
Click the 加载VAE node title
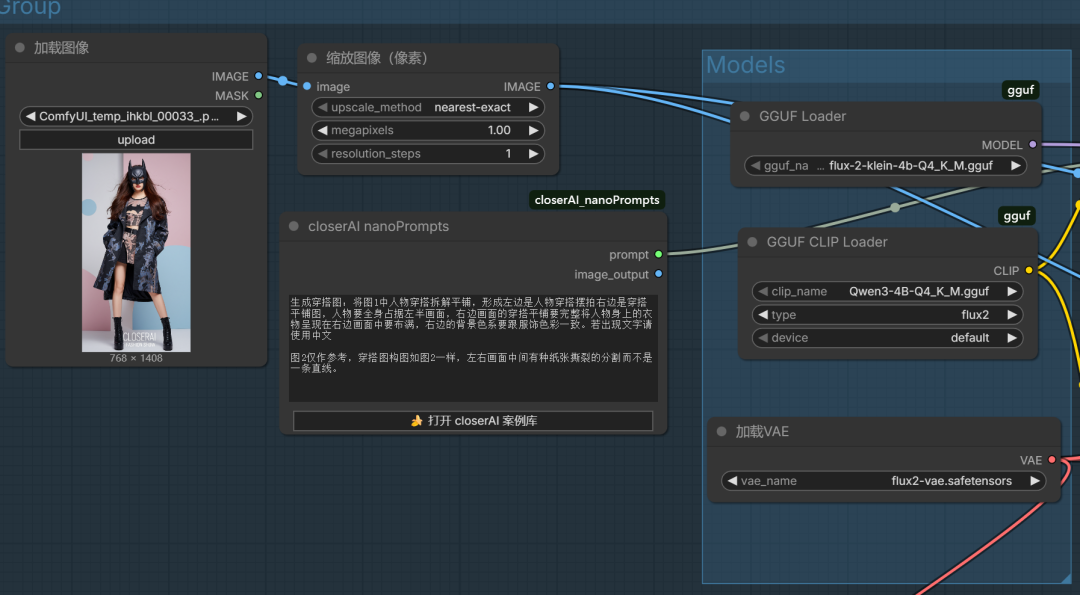[x=762, y=431]
